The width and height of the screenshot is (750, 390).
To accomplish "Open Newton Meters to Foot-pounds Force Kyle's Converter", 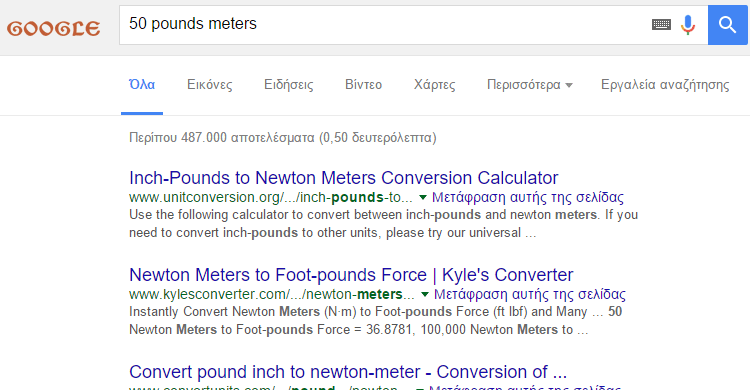I will (351, 275).
